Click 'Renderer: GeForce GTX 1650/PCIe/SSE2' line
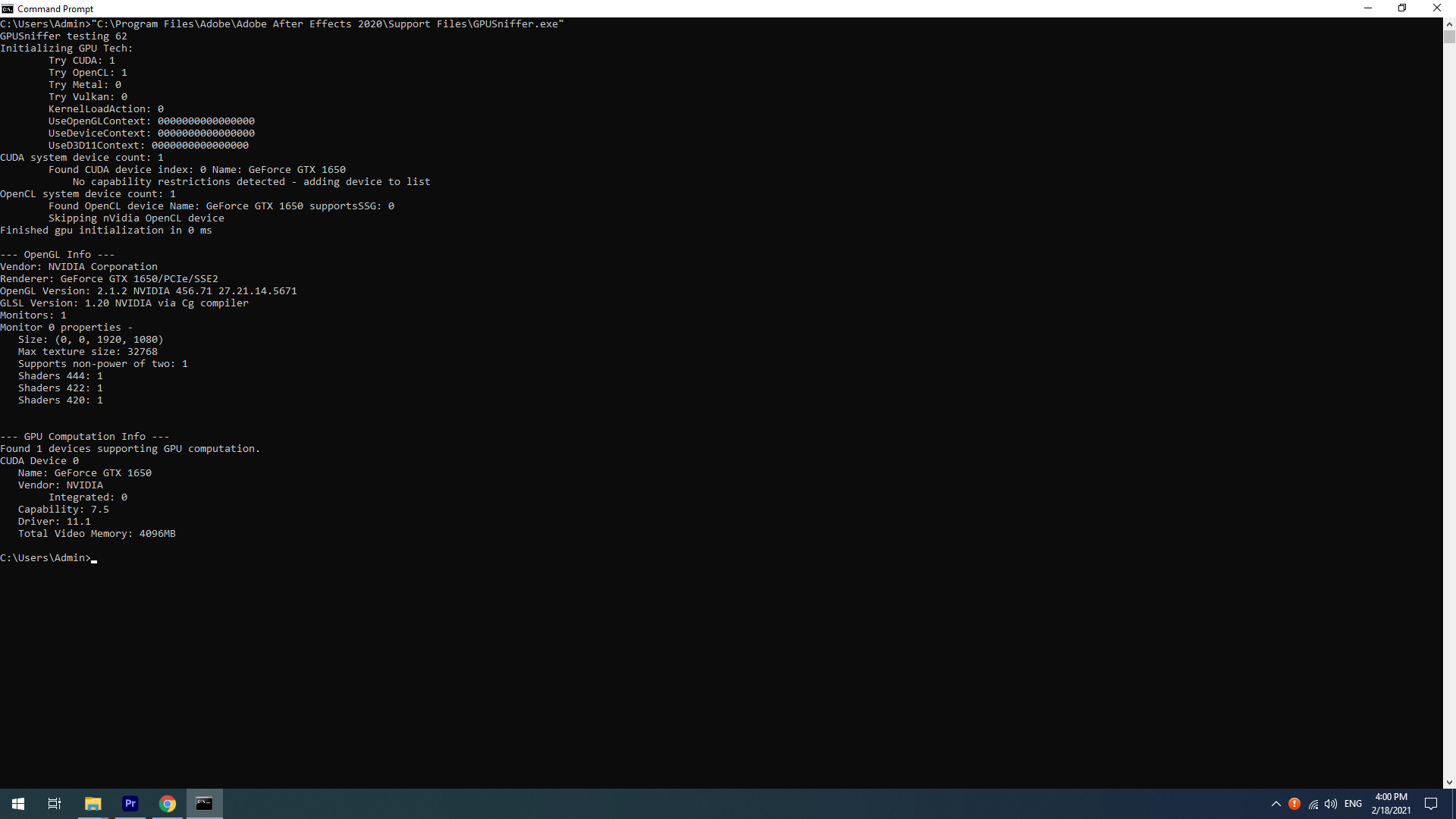Screen dimensions: 1456x819 (109, 279)
